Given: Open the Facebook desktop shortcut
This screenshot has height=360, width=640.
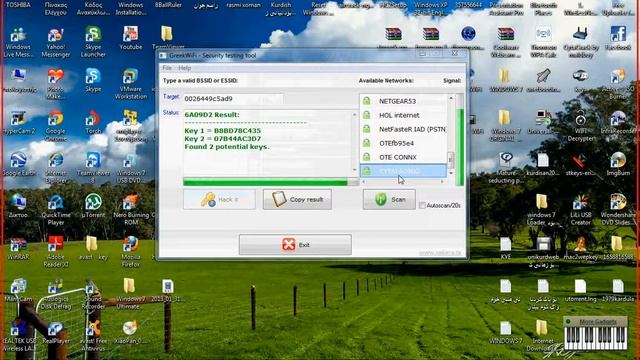Looking at the screenshot, I should point(618,38).
